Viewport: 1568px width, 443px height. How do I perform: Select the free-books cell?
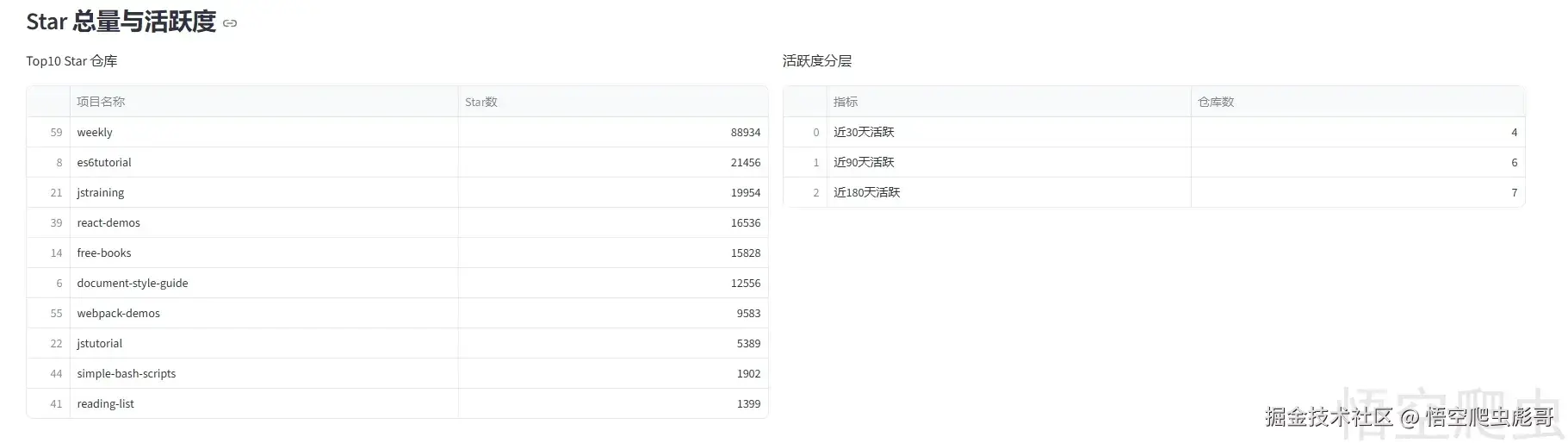(x=264, y=253)
